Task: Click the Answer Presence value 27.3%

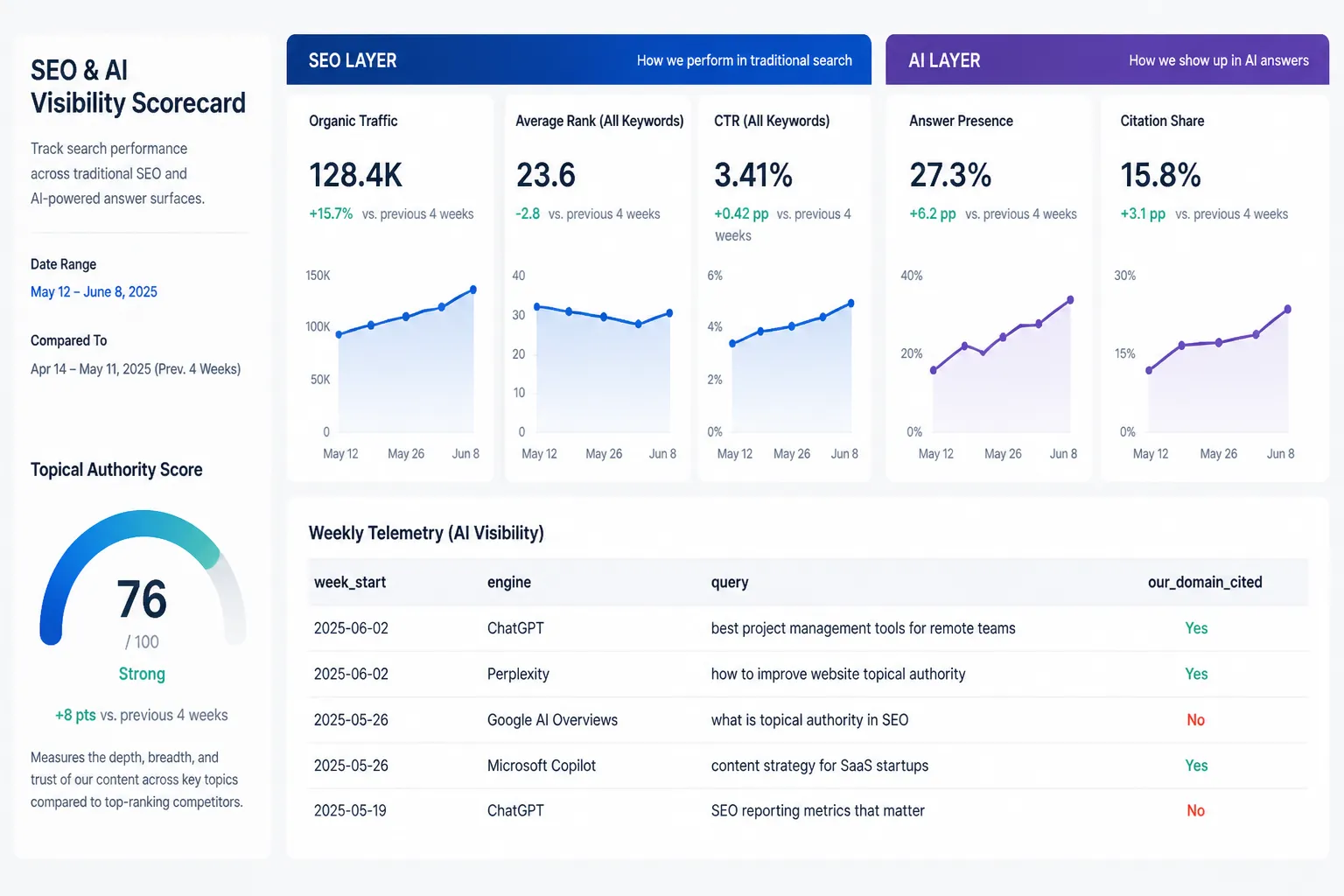Action: pyautogui.click(x=950, y=175)
